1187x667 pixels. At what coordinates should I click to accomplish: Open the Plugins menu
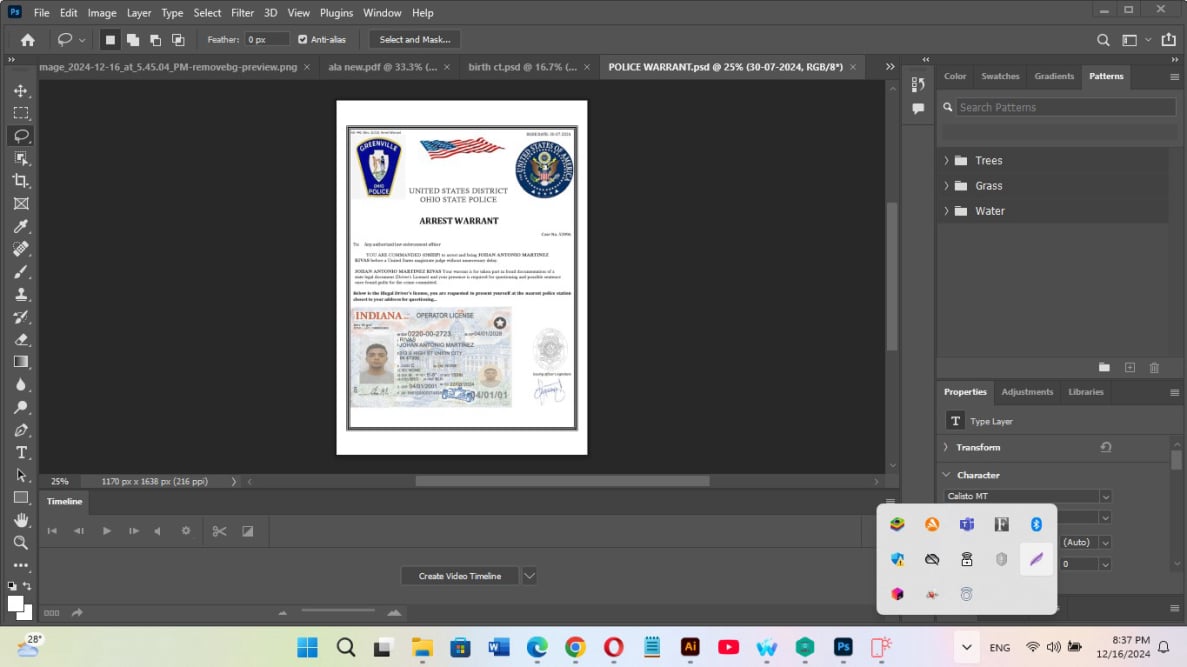(x=336, y=13)
